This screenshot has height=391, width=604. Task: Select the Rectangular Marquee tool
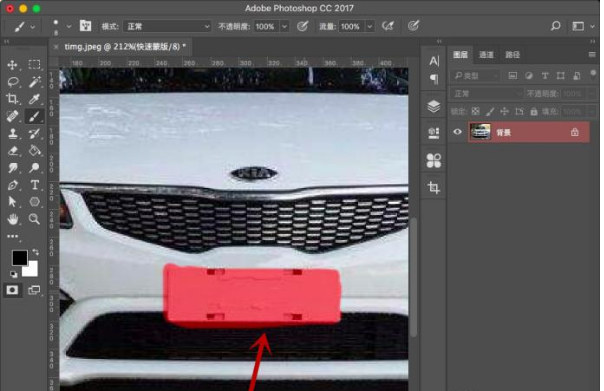[34, 65]
